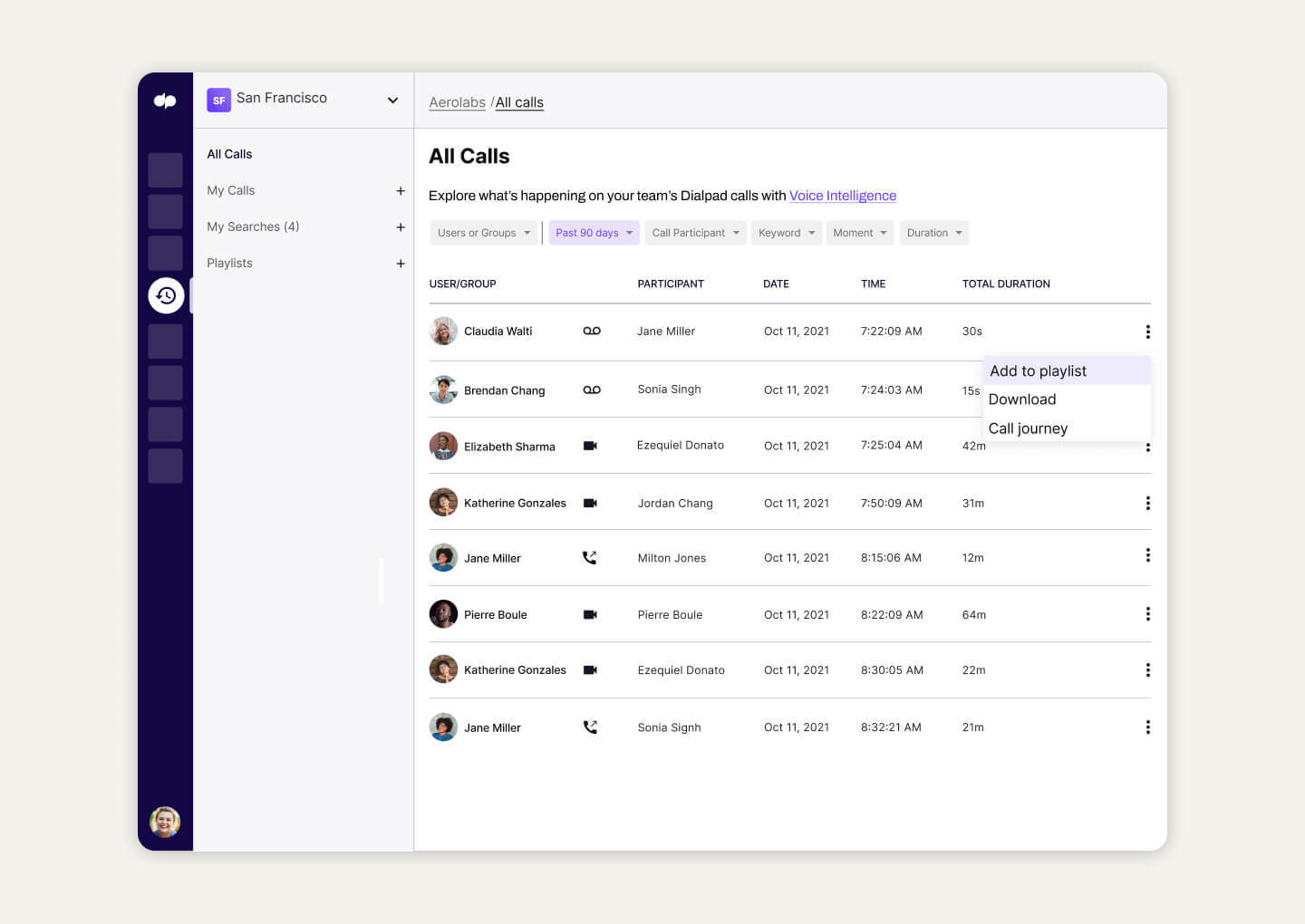Click the Dialpad logo at the top left

pyautogui.click(x=165, y=101)
